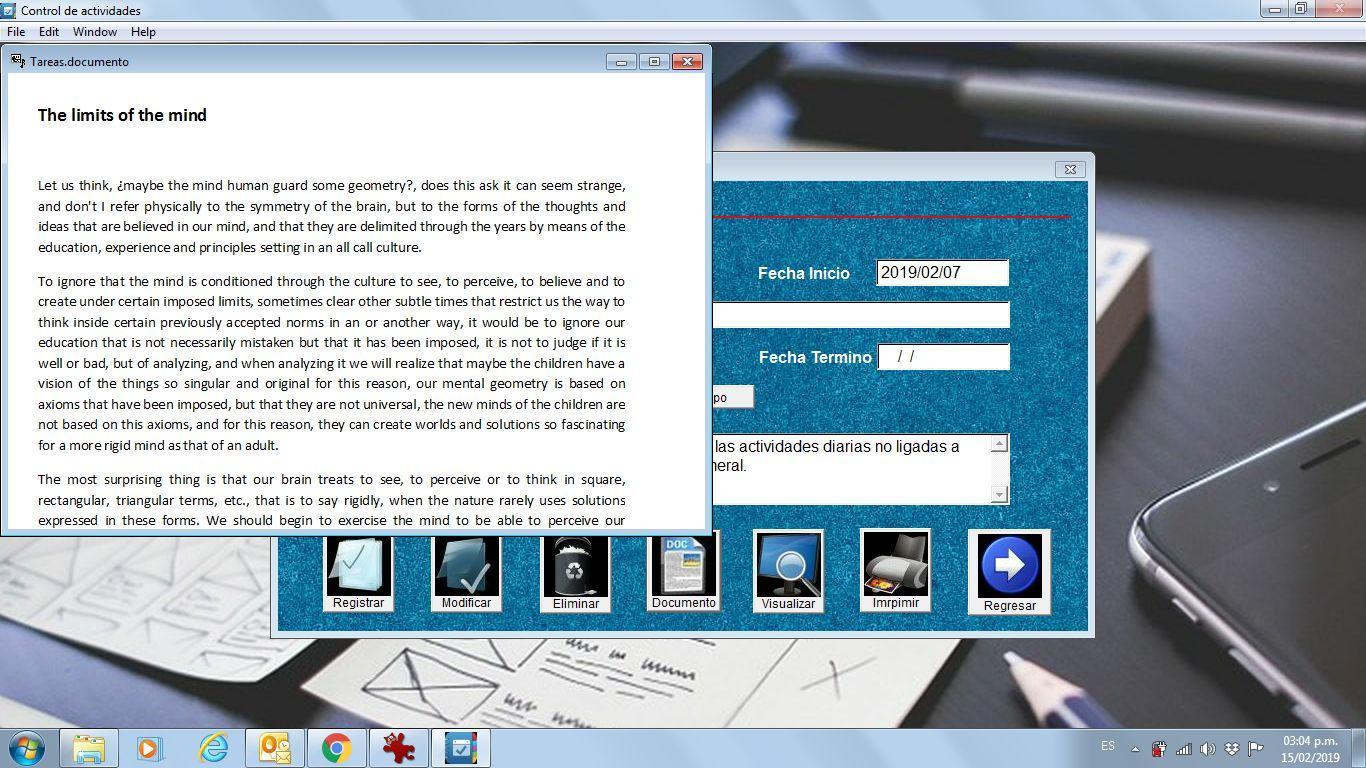Click the Action Center flag icon
Image resolution: width=1366 pixels, height=768 pixels.
tap(1255, 749)
